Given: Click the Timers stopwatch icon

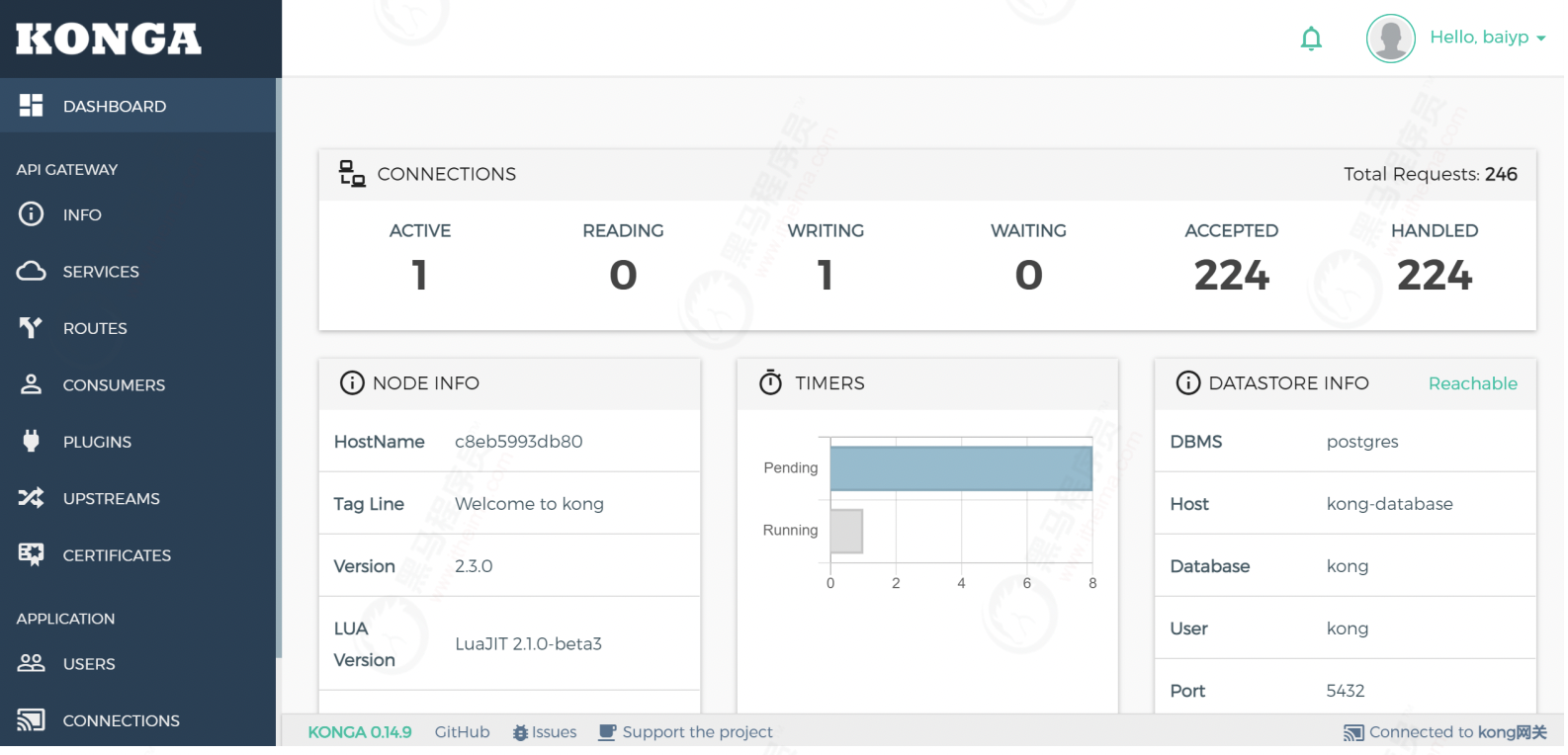Looking at the screenshot, I should click(771, 382).
